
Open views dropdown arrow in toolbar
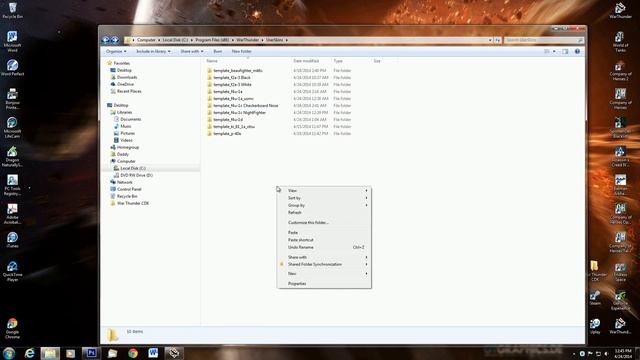point(554,51)
